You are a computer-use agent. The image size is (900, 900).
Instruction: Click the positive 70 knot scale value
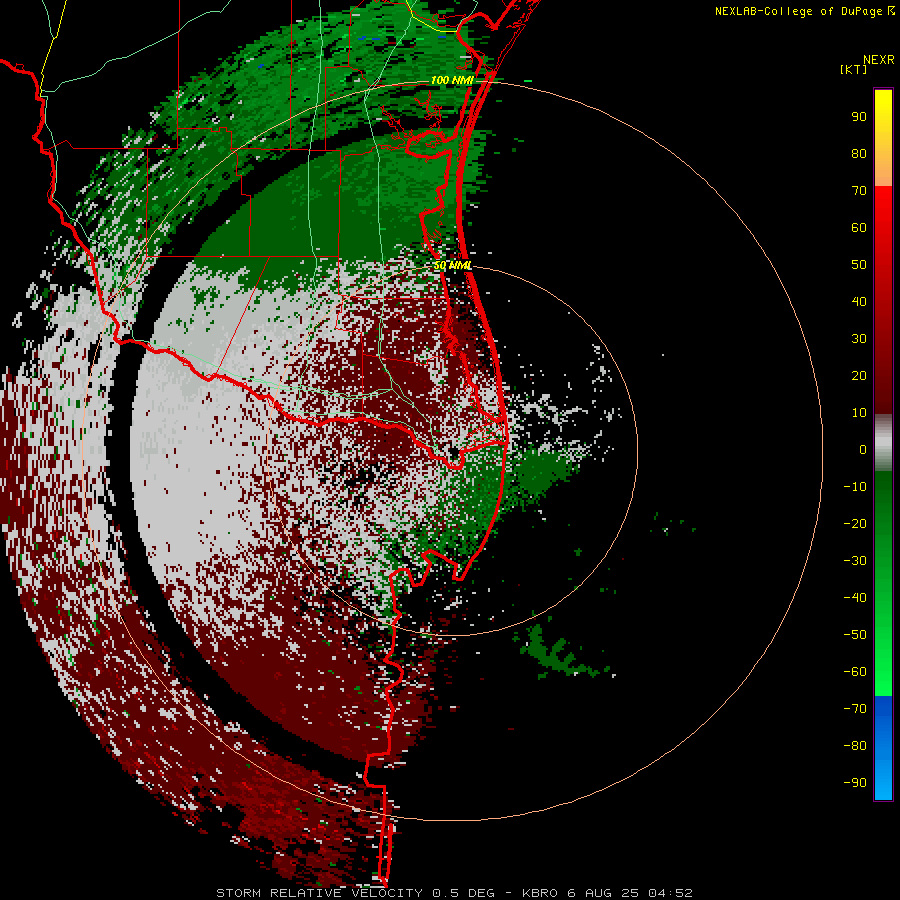859,191
